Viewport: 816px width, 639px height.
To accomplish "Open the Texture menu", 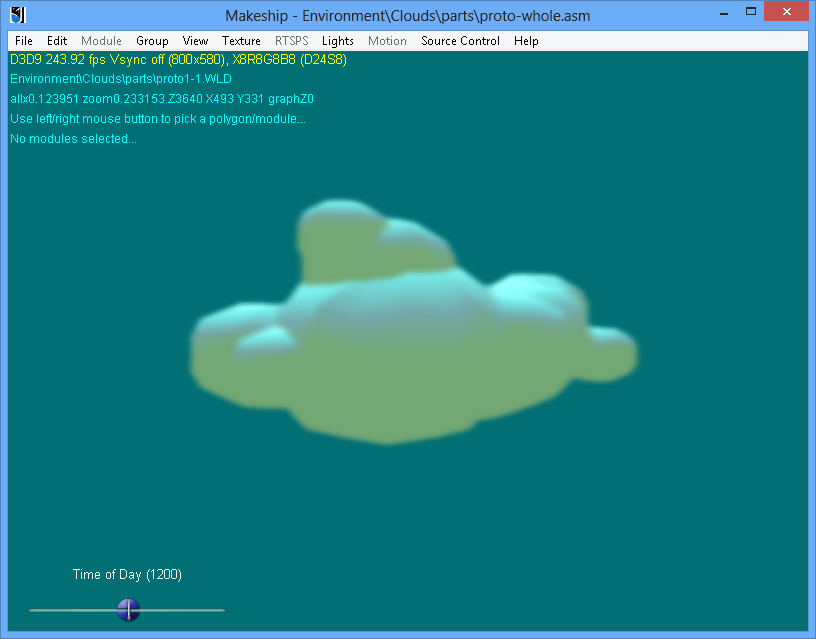I will [241, 41].
